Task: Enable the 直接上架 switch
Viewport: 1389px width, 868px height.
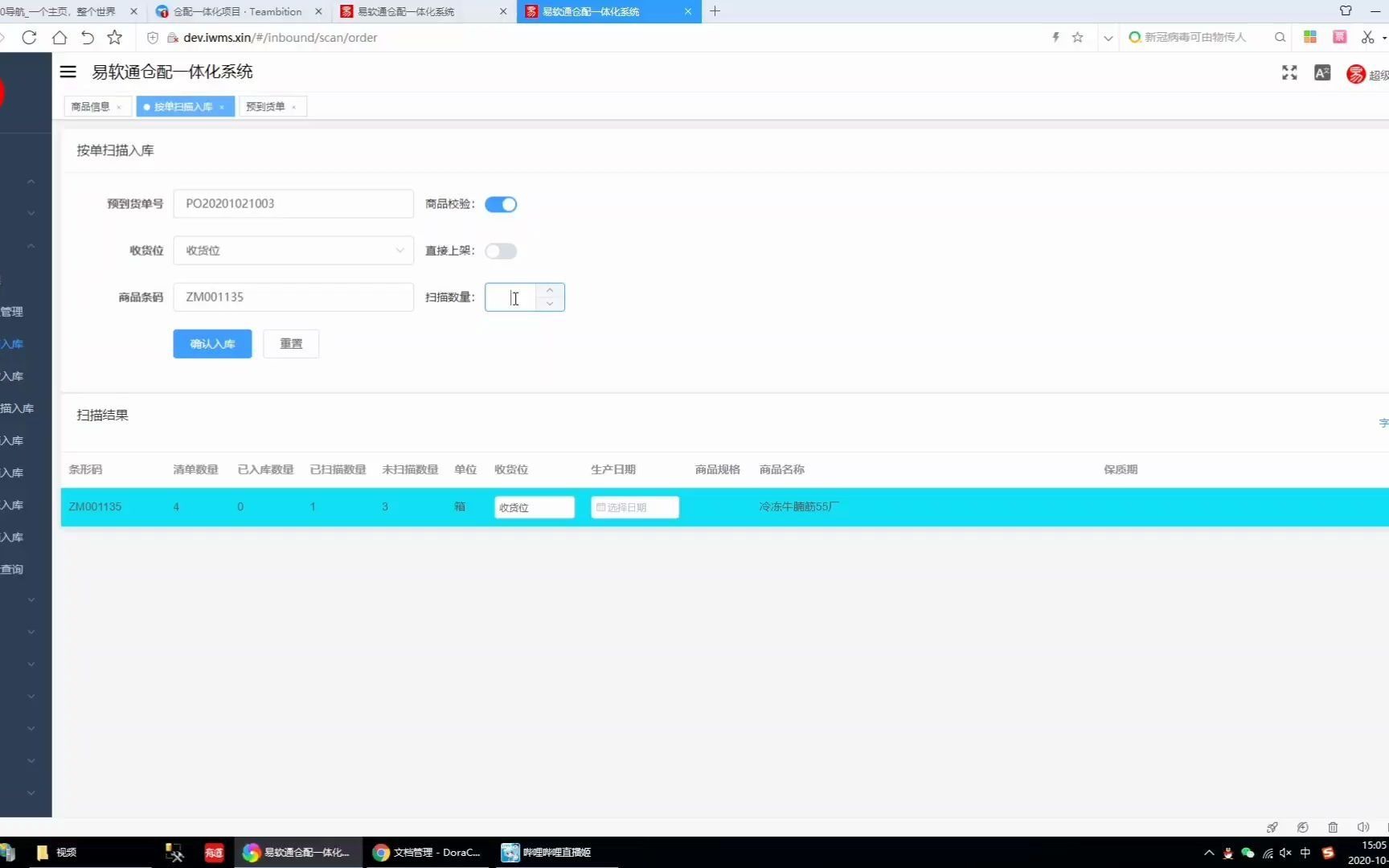Action: tap(501, 251)
